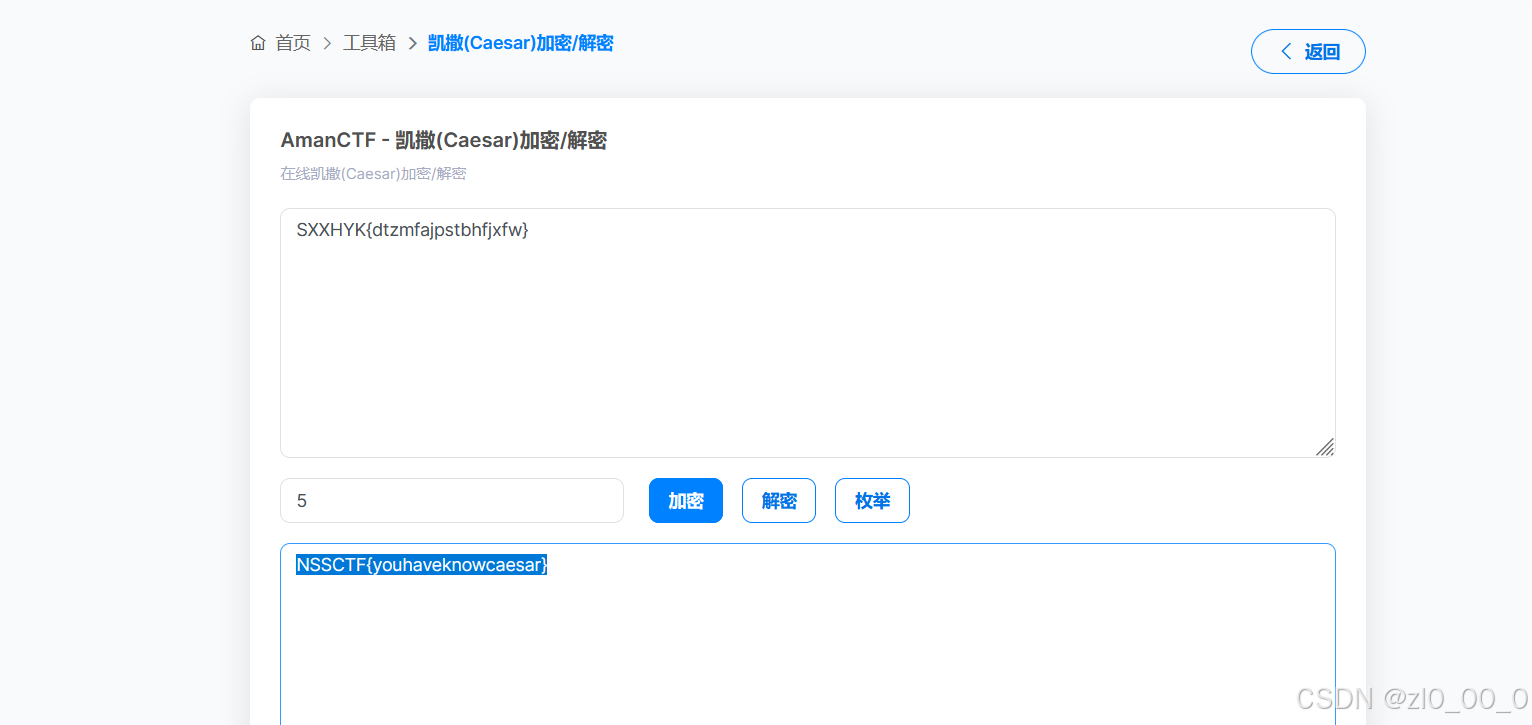
Task: Click the home icon in the breadcrumb
Action: 258,43
